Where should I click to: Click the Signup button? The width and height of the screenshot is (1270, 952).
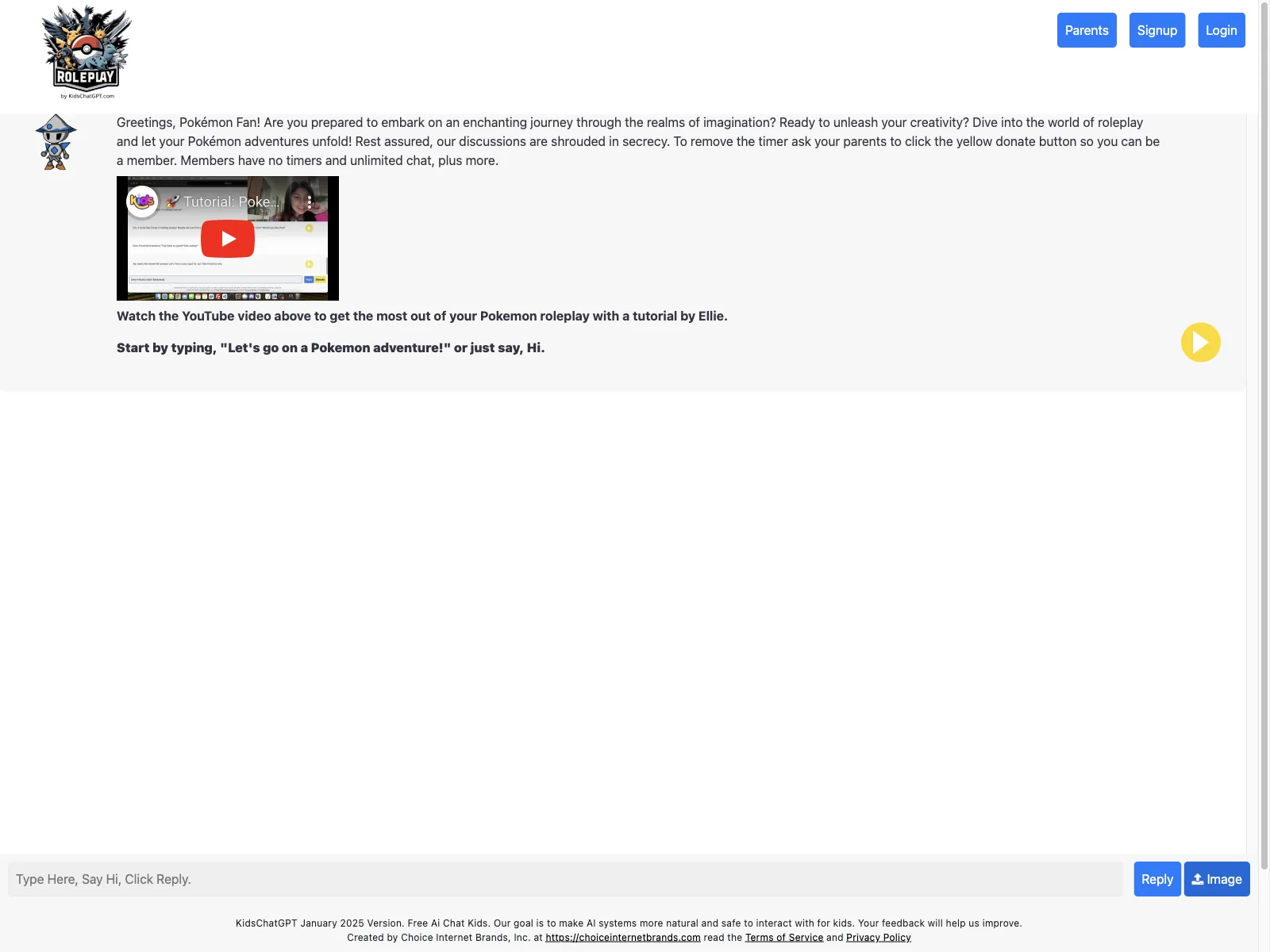pyautogui.click(x=1157, y=30)
